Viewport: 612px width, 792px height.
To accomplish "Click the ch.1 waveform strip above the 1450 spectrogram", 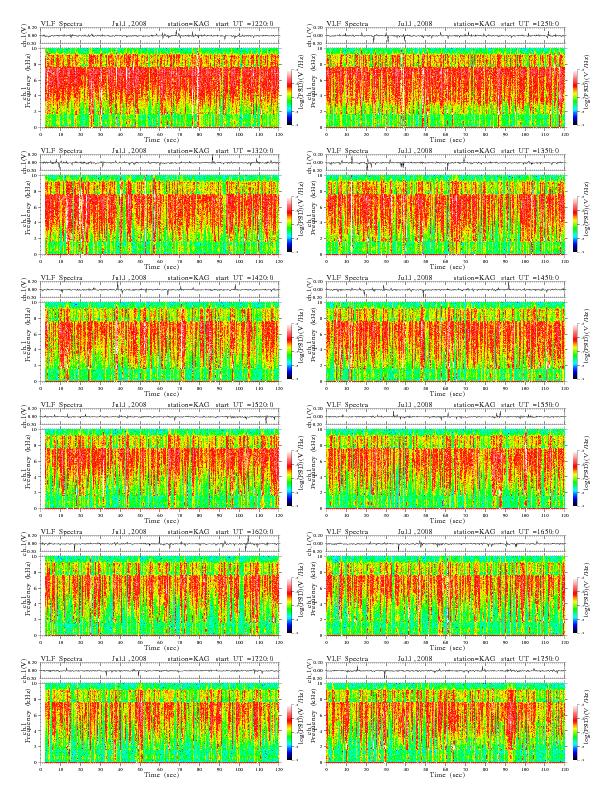I will point(445,289).
